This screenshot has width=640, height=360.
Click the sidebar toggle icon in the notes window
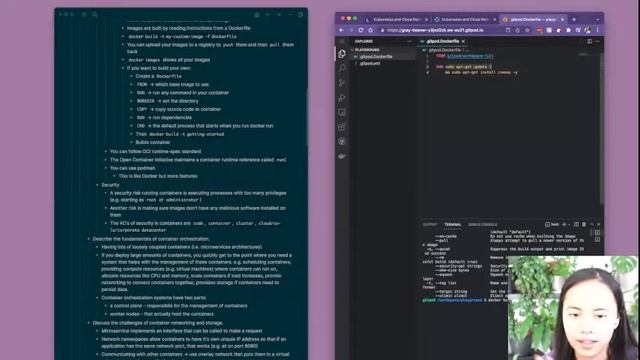click(x=84, y=15)
